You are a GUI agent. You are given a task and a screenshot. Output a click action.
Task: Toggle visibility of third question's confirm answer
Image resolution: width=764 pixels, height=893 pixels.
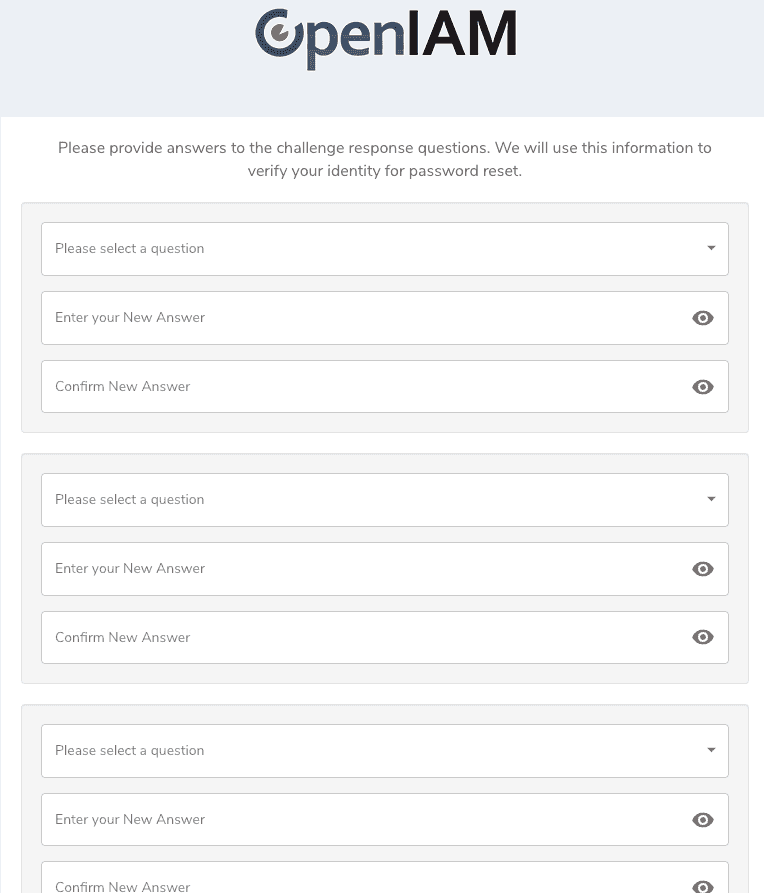tap(703, 886)
